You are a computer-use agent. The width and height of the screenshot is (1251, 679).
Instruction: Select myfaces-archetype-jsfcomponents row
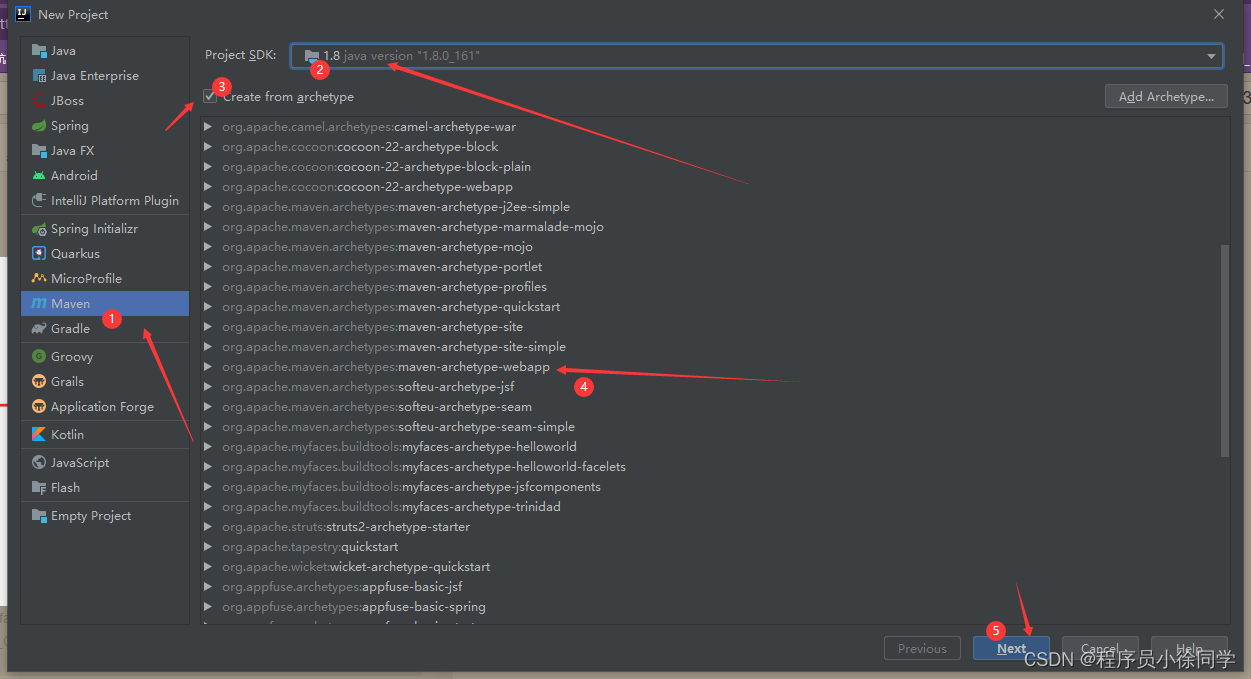pos(709,487)
